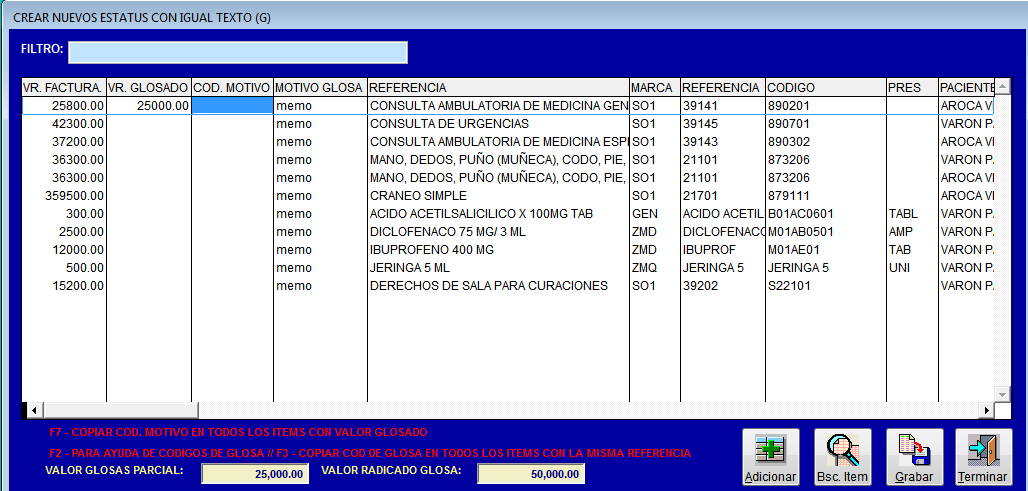The height and width of the screenshot is (491, 1028).
Task: Click the horizontal scrollbar right arrow
Action: point(986,410)
